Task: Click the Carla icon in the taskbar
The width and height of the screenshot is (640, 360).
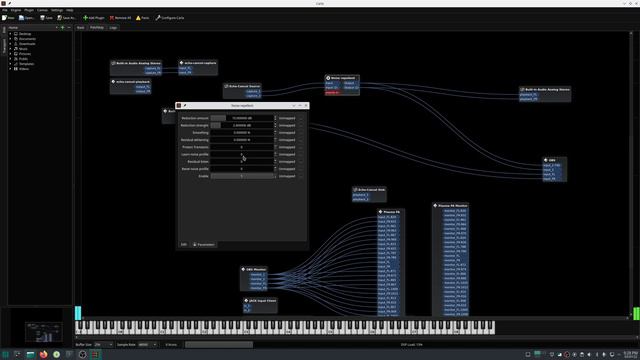Action: [95, 354]
